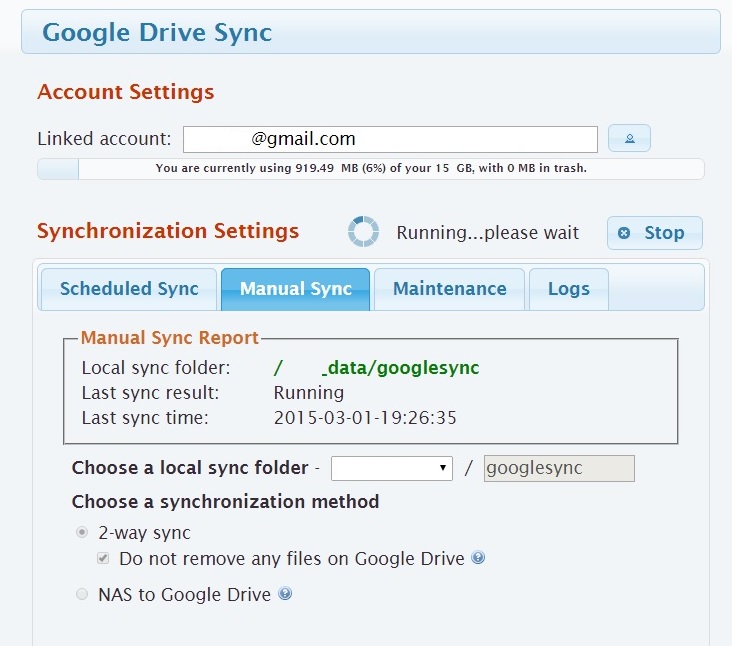Click the googlesync folder name field
Image resolution: width=732 pixels, height=646 pixels.
coord(559,468)
